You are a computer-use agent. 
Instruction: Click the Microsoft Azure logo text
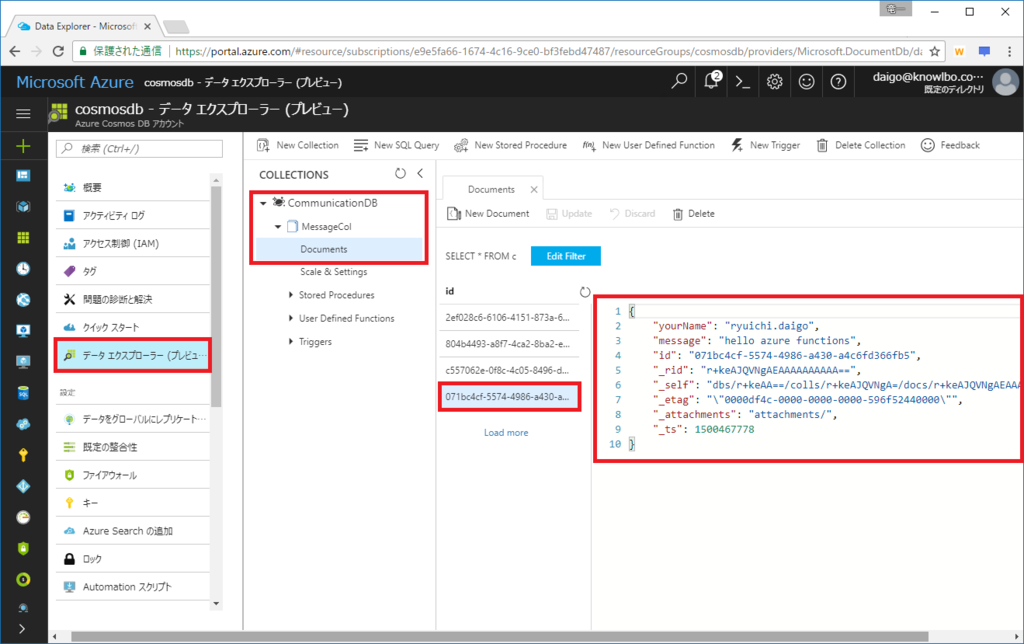point(74,82)
